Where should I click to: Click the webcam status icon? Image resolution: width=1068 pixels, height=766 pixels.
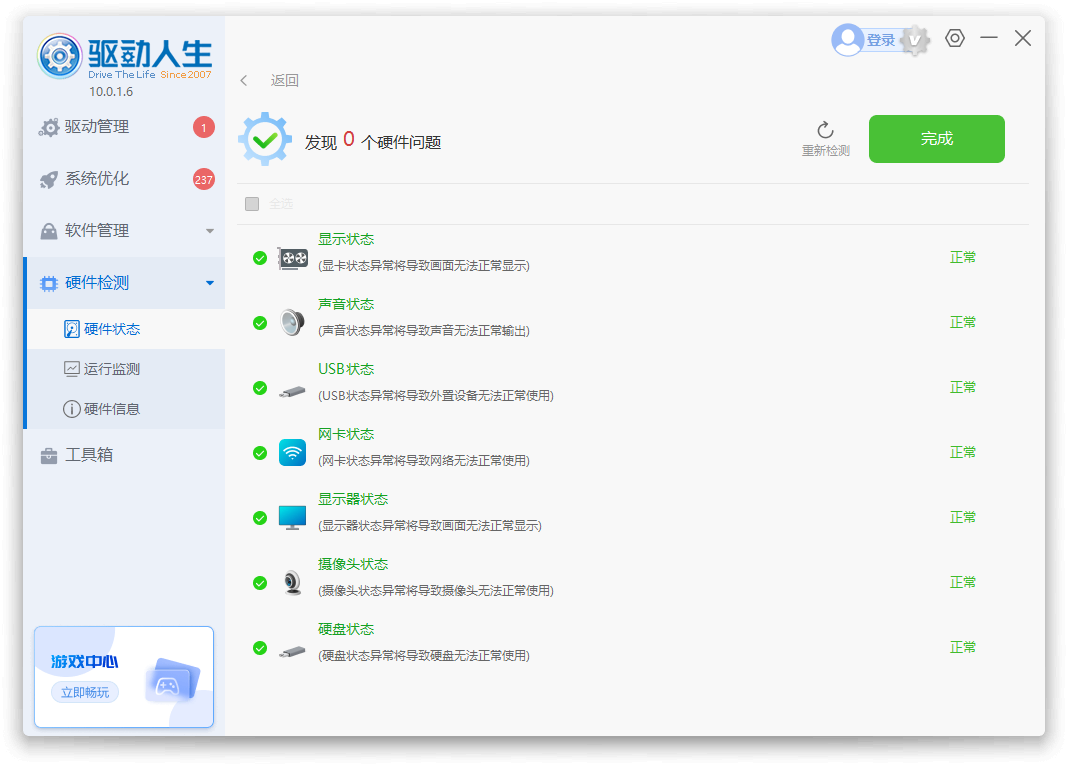pyautogui.click(x=292, y=582)
